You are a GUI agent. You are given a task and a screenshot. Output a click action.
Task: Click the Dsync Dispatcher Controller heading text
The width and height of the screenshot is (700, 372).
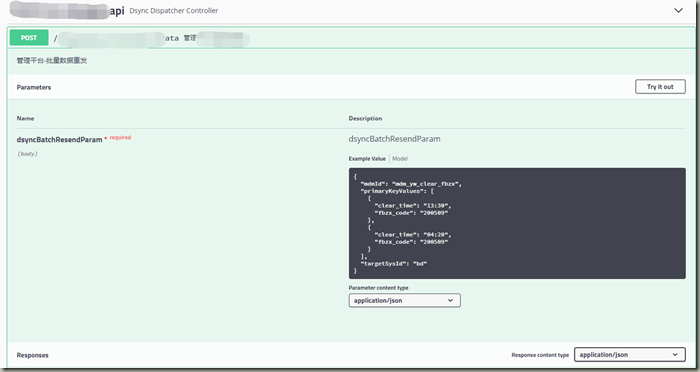(x=174, y=11)
